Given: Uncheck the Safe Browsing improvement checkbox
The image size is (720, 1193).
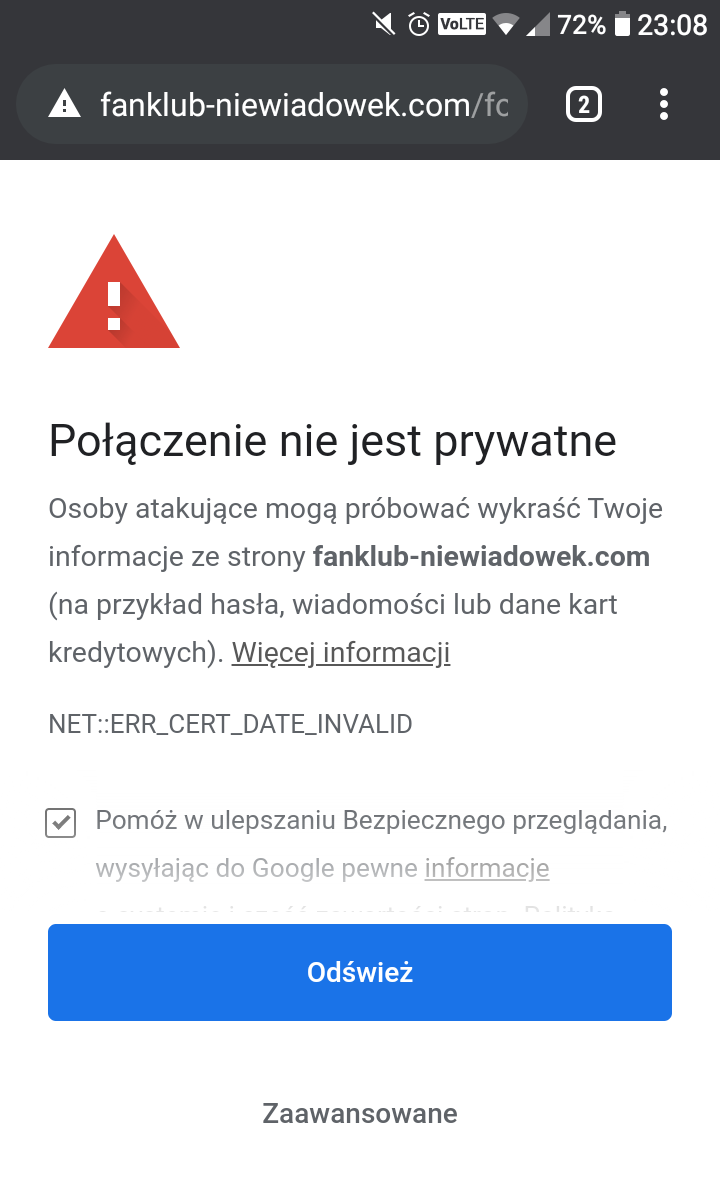Looking at the screenshot, I should [x=61, y=823].
